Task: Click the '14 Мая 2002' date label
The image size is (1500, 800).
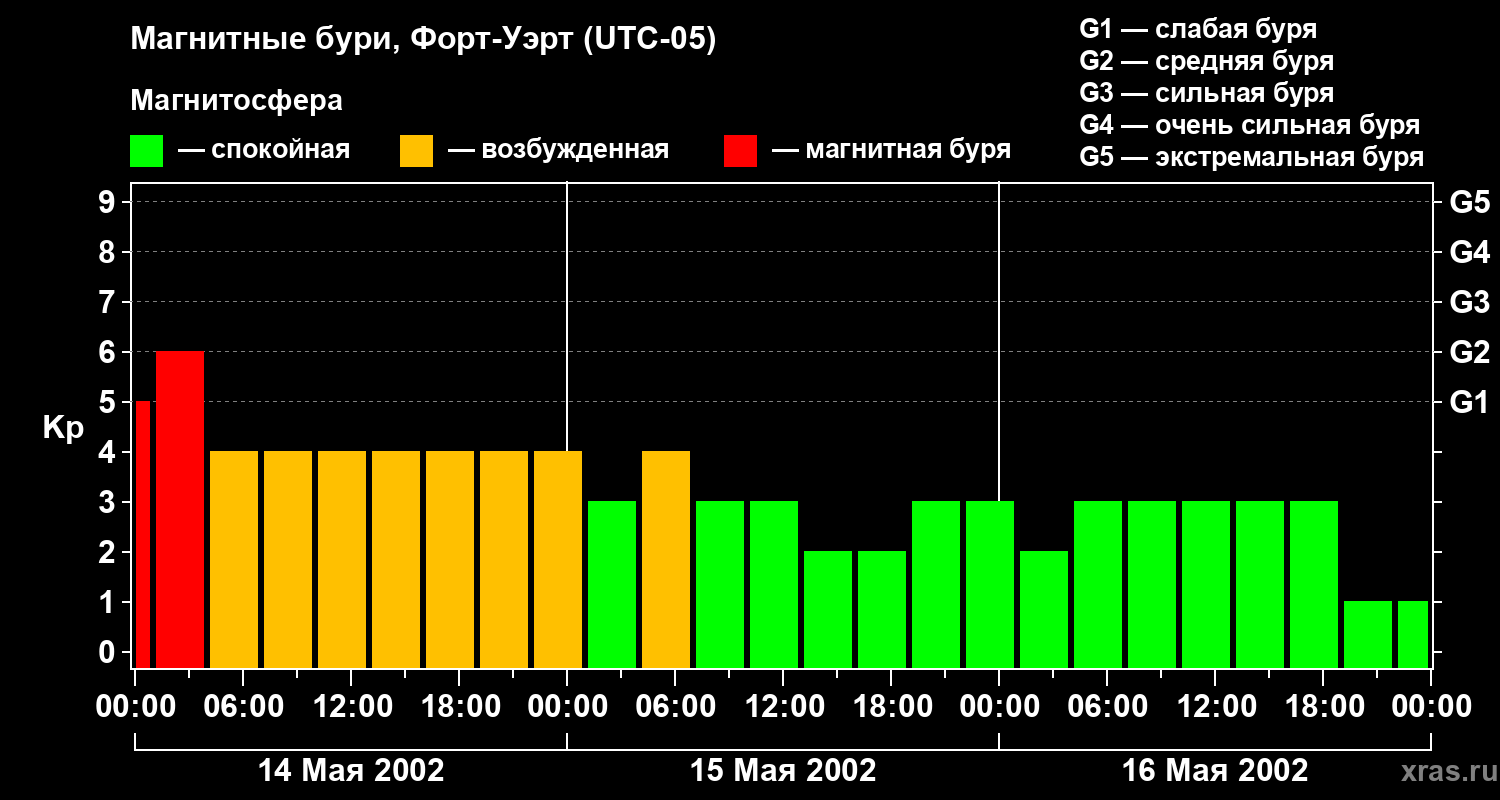Action: point(351,771)
